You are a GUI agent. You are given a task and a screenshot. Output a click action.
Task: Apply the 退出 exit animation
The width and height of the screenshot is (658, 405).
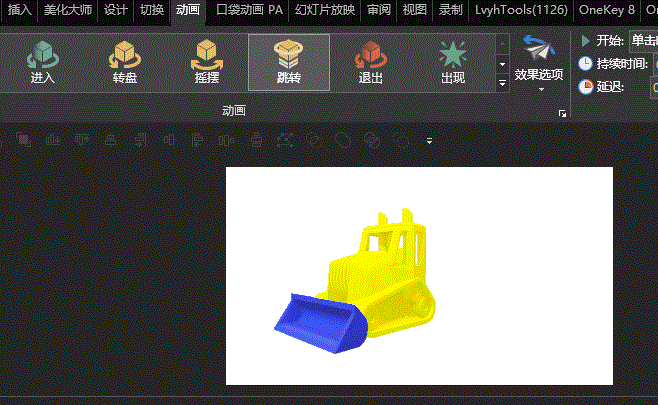370,62
